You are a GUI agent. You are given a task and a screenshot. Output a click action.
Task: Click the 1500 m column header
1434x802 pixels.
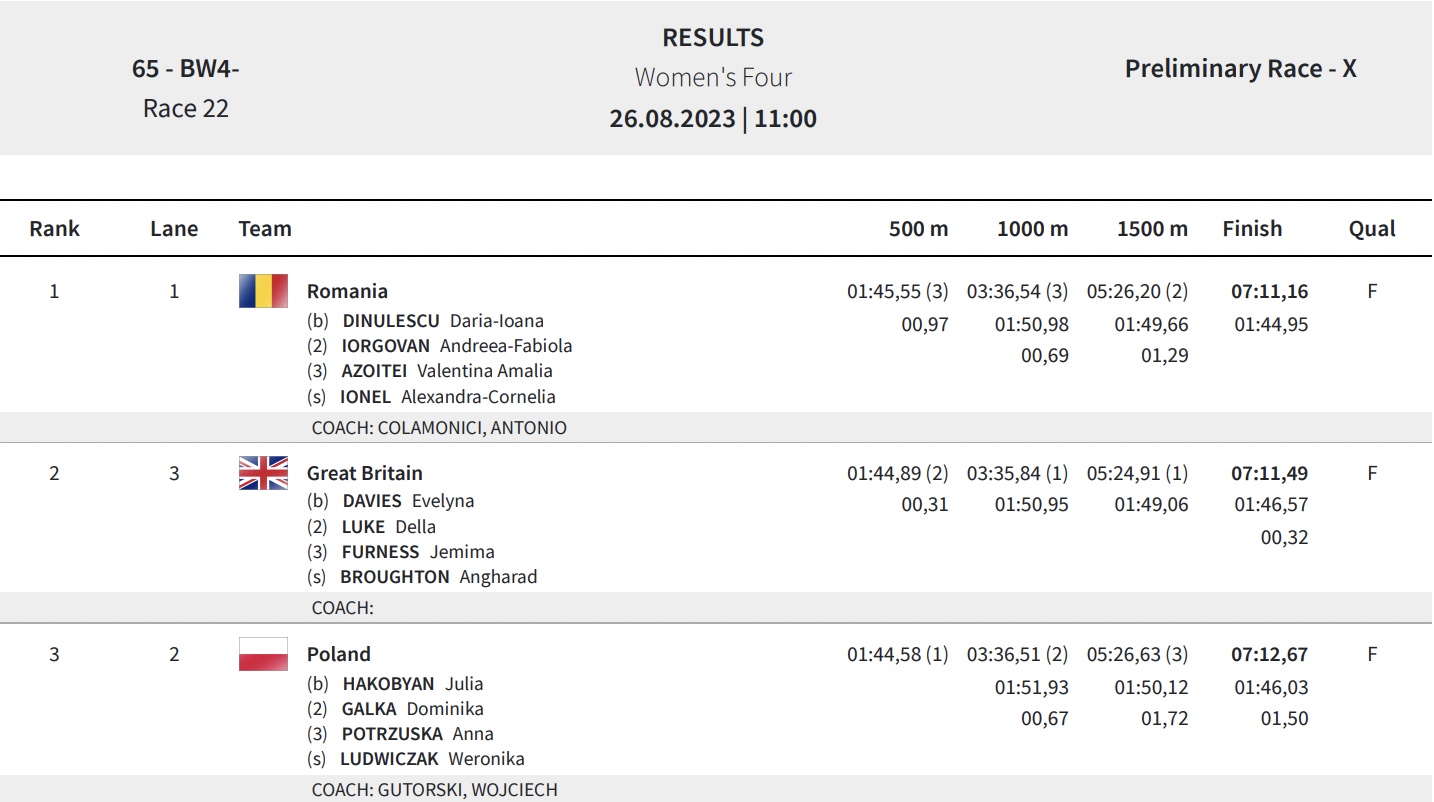click(1152, 228)
